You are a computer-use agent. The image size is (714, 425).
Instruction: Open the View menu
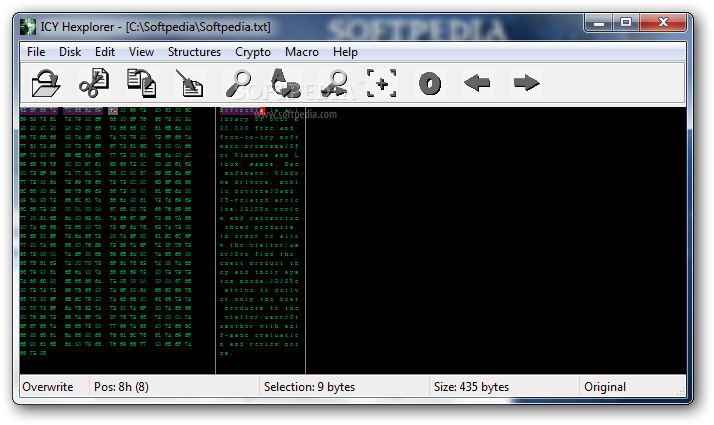(141, 52)
